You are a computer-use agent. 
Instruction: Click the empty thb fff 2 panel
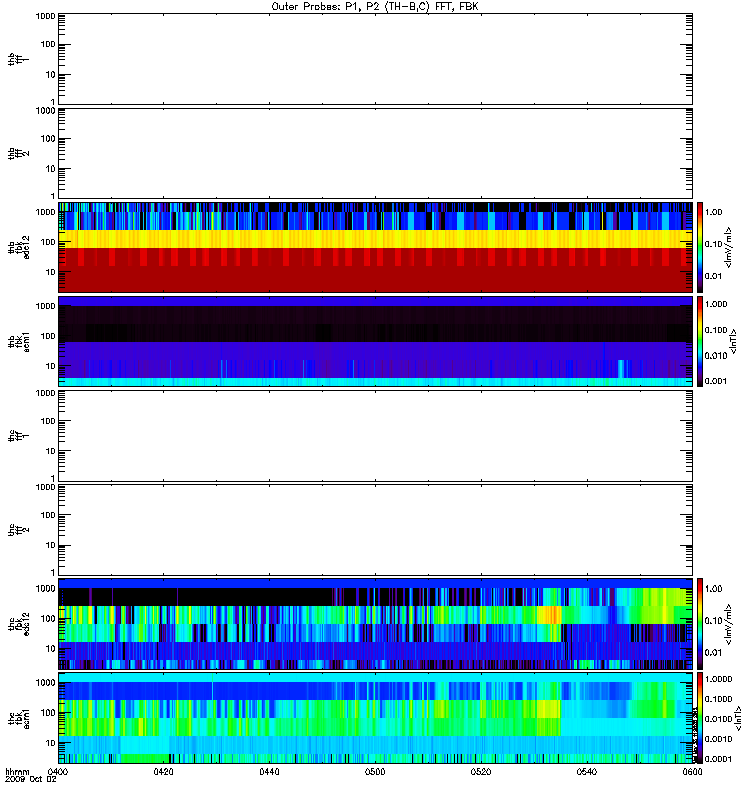click(375, 152)
